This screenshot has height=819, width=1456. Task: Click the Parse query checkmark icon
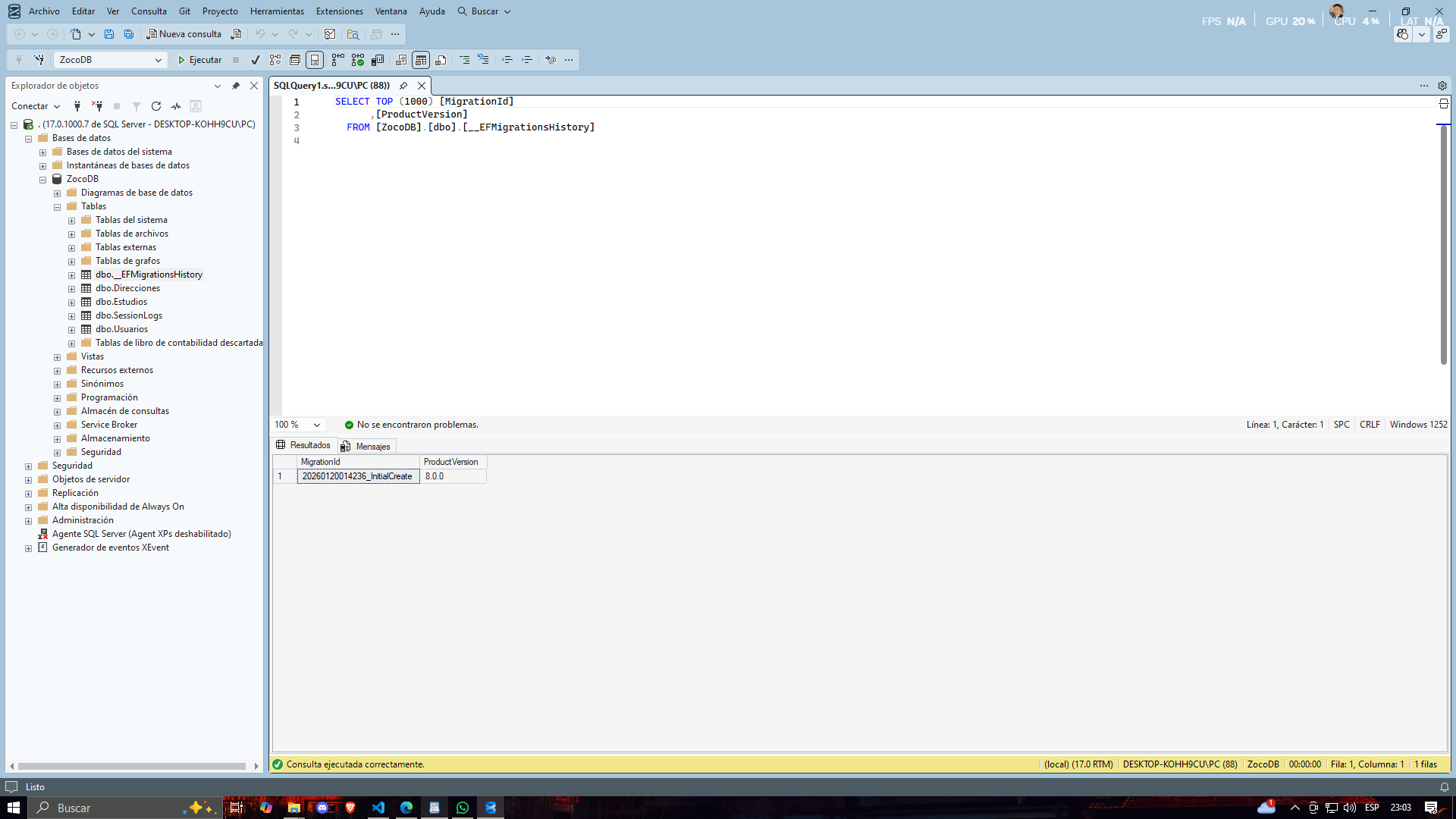coord(256,60)
